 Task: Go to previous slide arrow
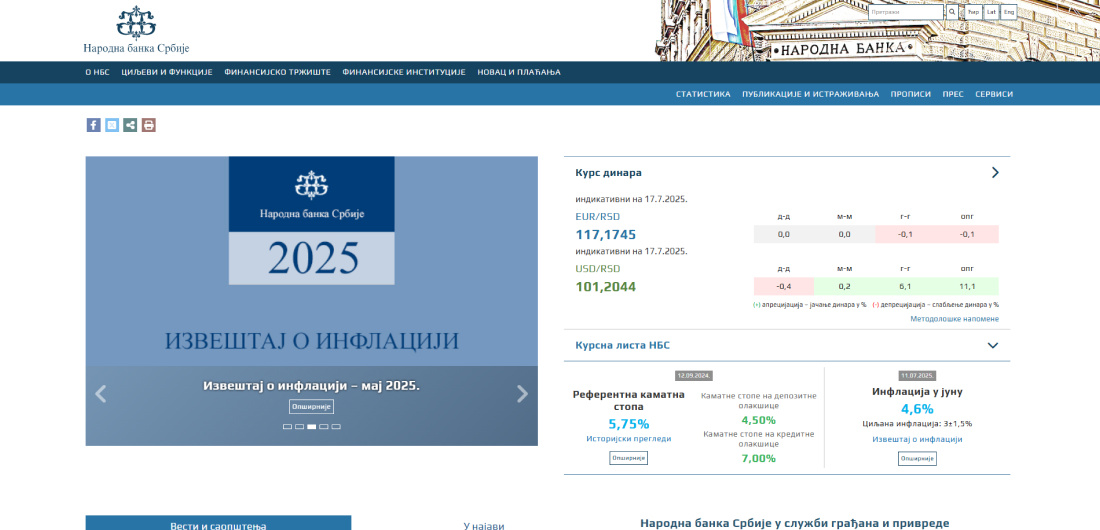[100, 394]
